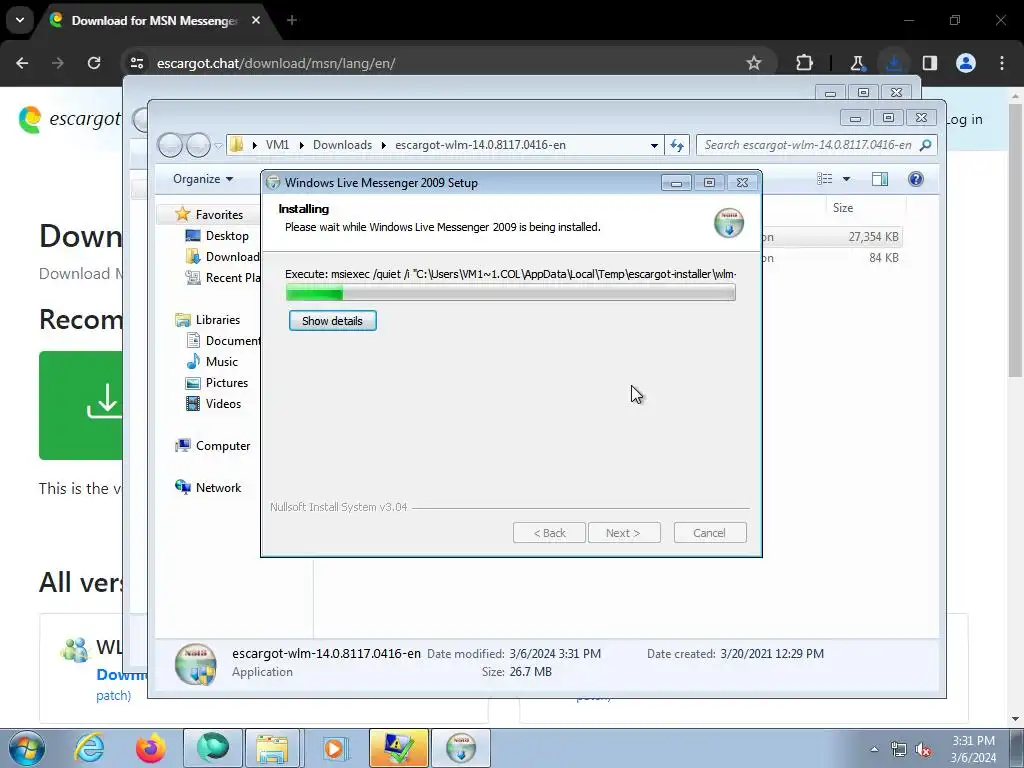Image resolution: width=1024 pixels, height=768 pixels.
Task: Switch to installer taskbar button
Action: tap(460, 748)
